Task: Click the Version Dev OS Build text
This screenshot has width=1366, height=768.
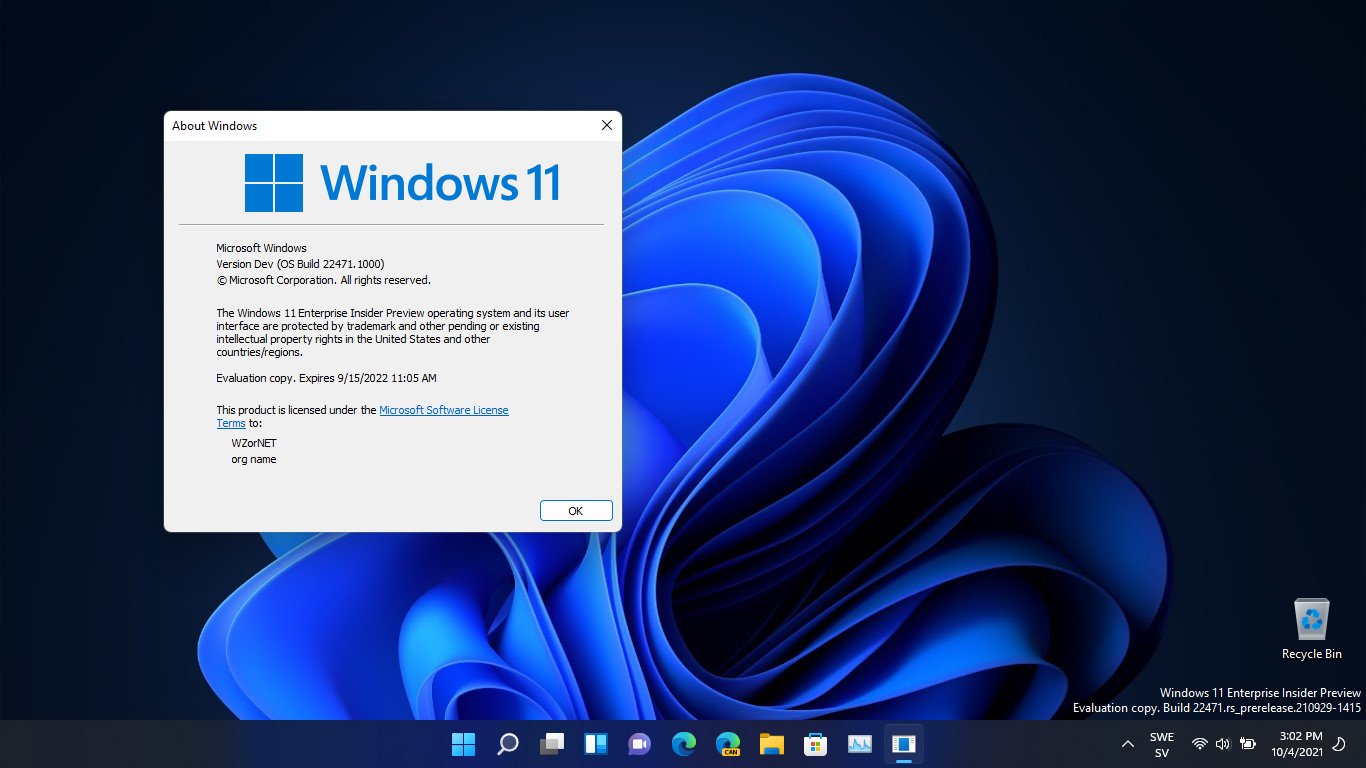Action: (x=300, y=264)
